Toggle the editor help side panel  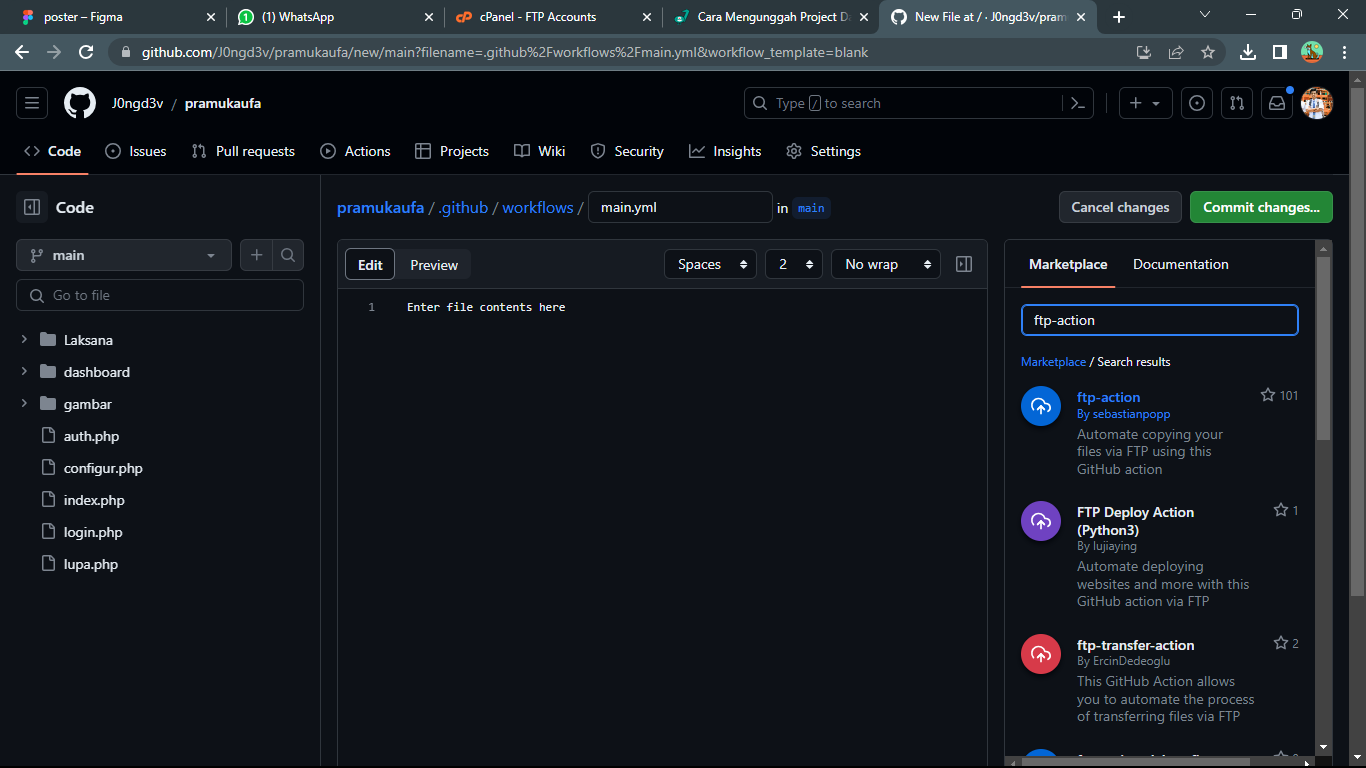(x=964, y=264)
